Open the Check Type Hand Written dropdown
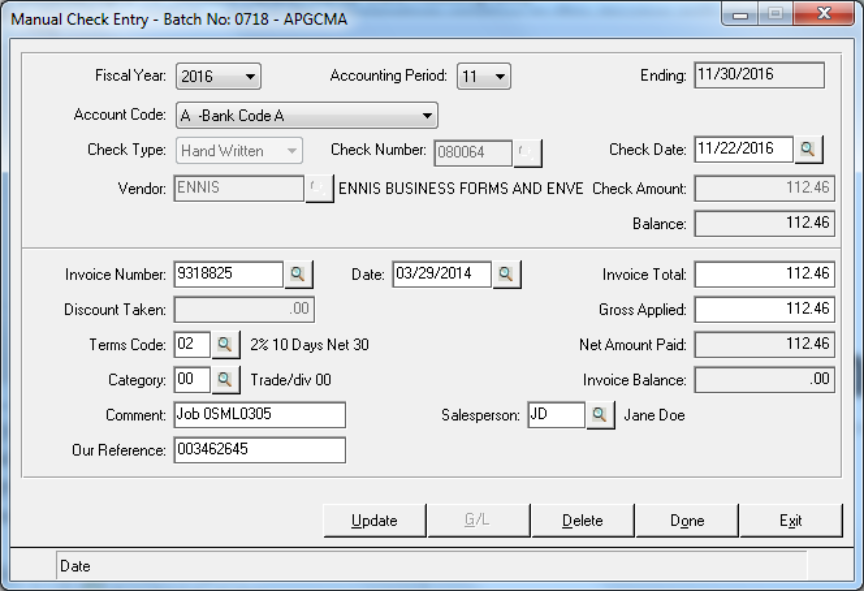This screenshot has height=591, width=864. 239,151
